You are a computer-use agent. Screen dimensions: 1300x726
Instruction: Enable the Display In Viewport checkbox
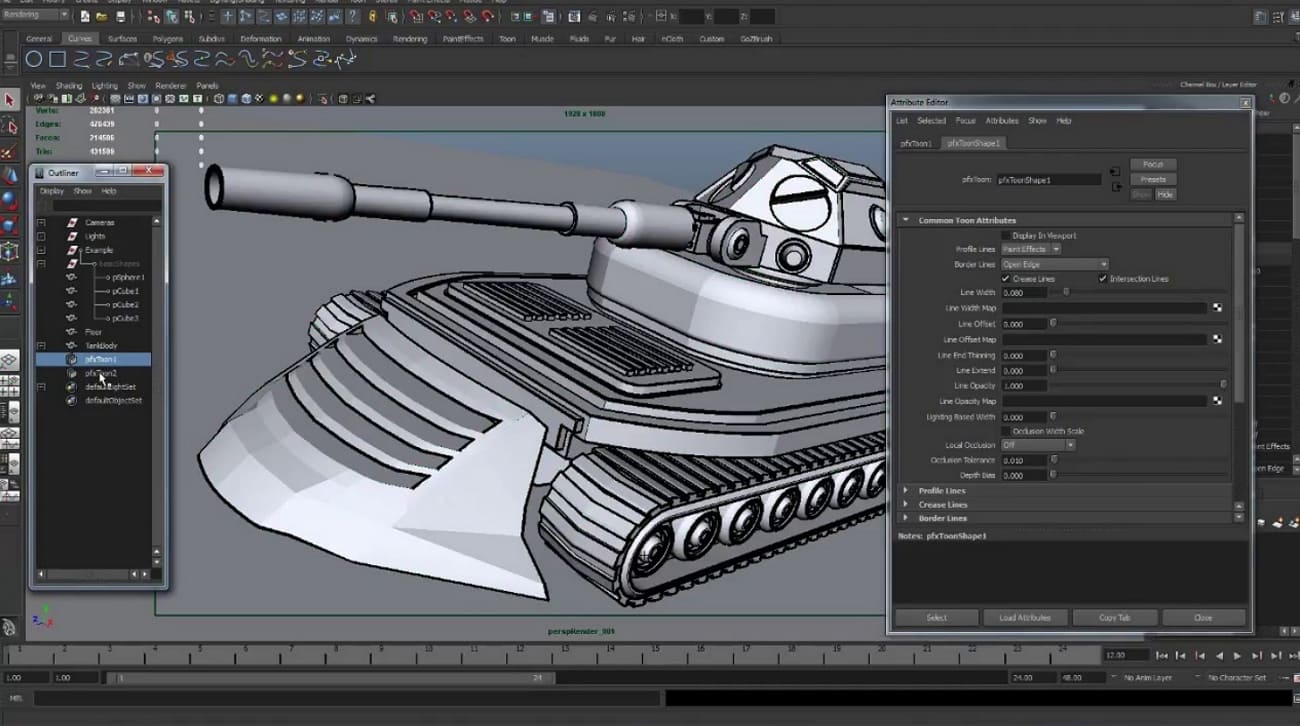point(1006,235)
